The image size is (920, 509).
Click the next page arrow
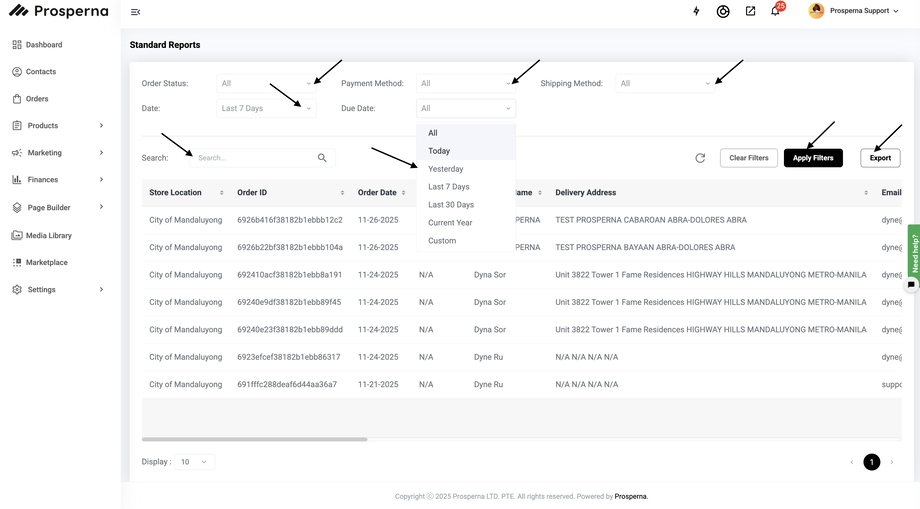click(x=892, y=462)
